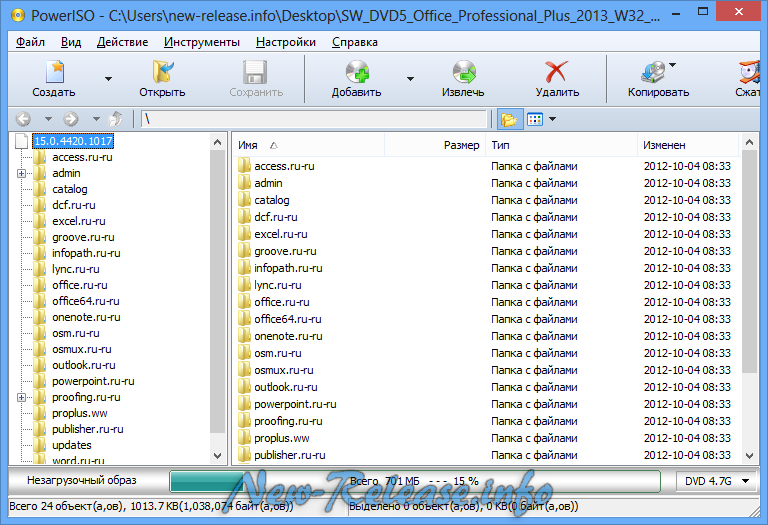Open view mode dropdown arrow
This screenshot has height=525, width=768.
[x=552, y=119]
